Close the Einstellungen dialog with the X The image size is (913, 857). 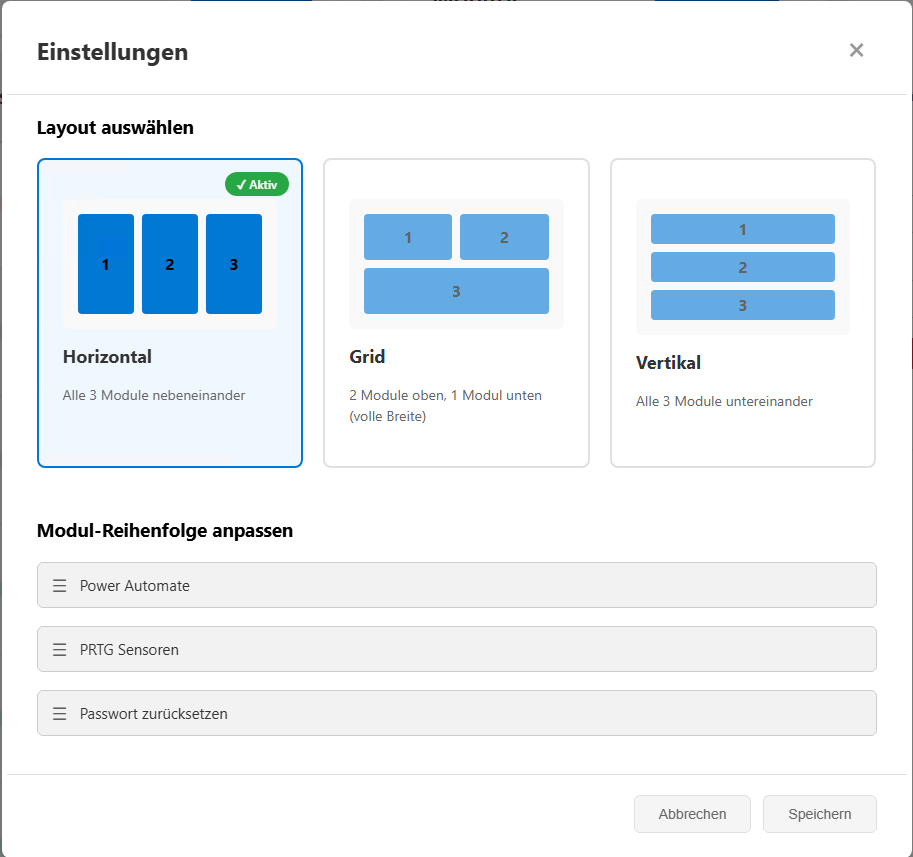[x=856, y=50]
